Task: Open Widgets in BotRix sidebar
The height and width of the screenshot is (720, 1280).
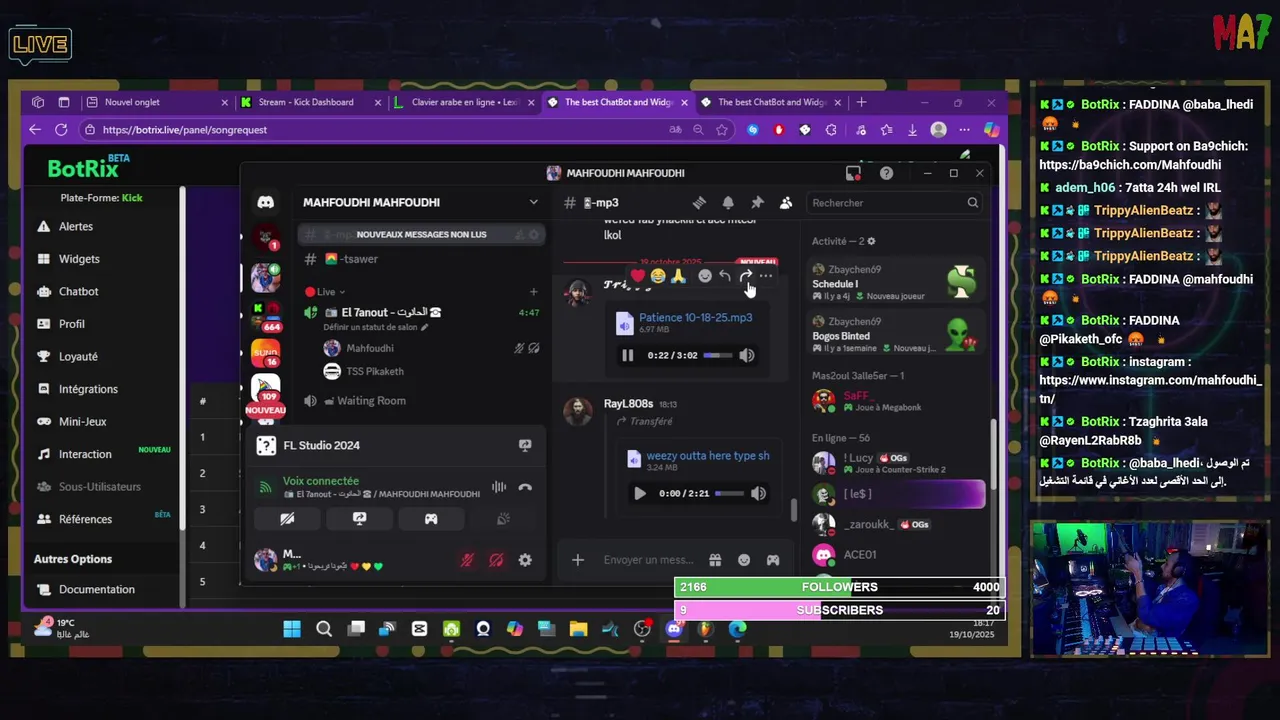Action: click(79, 259)
